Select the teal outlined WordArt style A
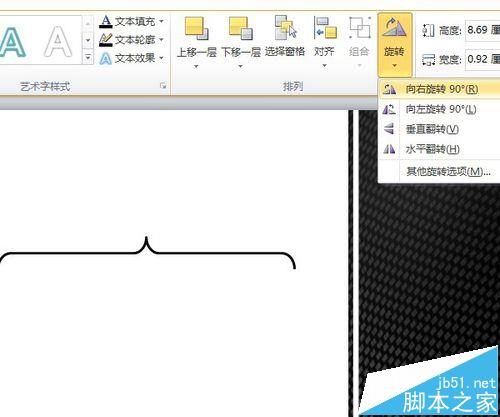 coord(12,42)
